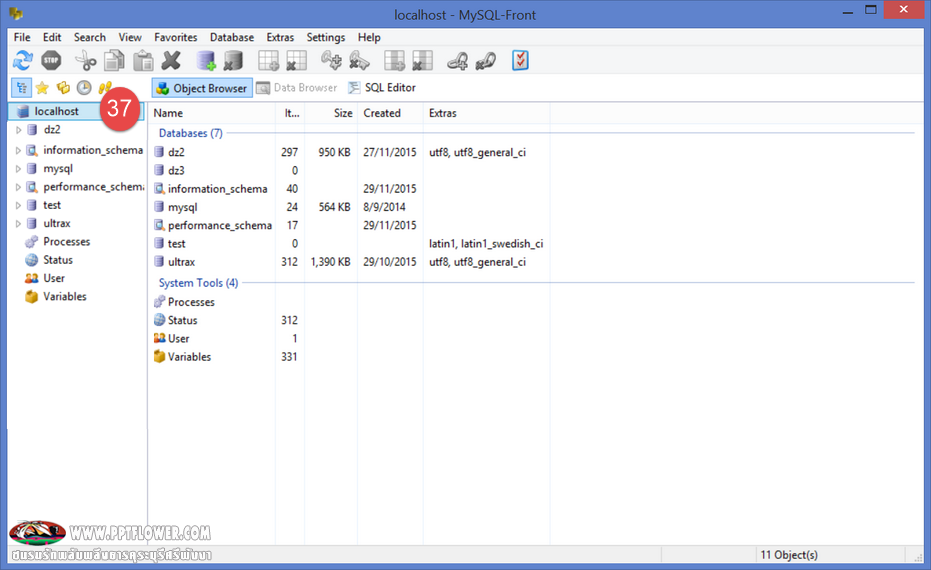Image resolution: width=931 pixels, height=570 pixels.
Task: Open the Settings menu
Action: [x=325, y=37]
